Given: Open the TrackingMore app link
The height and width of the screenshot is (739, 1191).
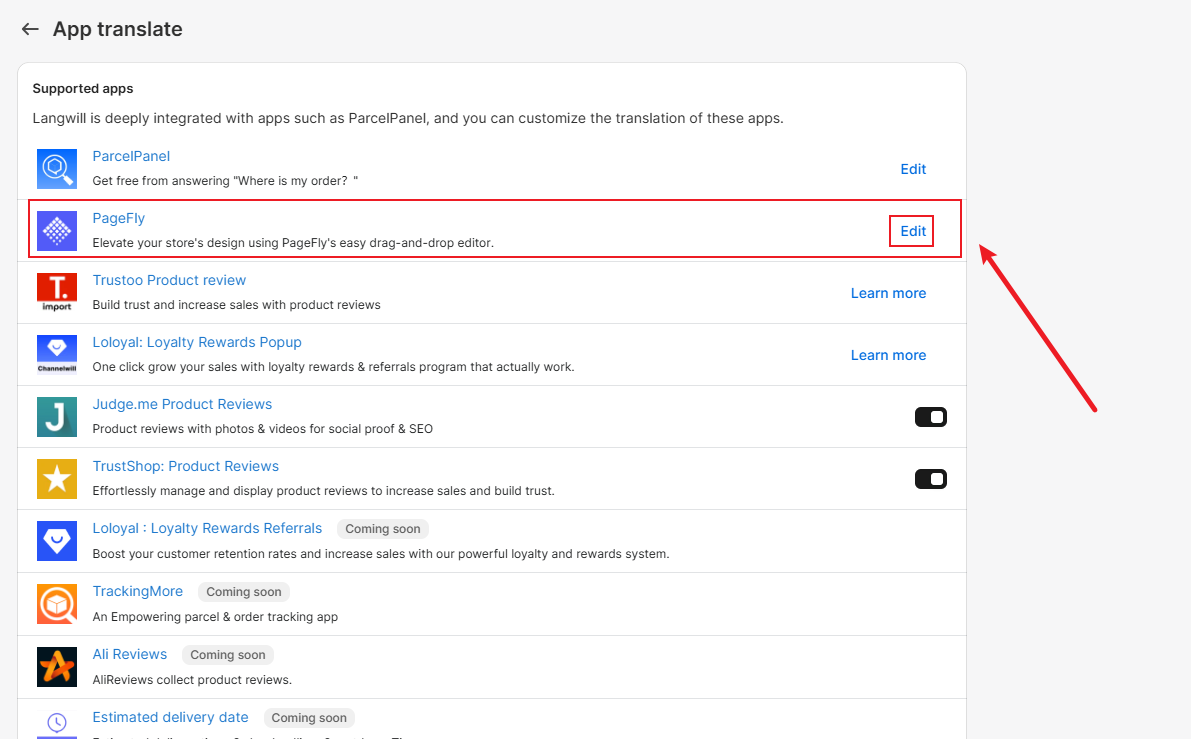Looking at the screenshot, I should tap(137, 592).
